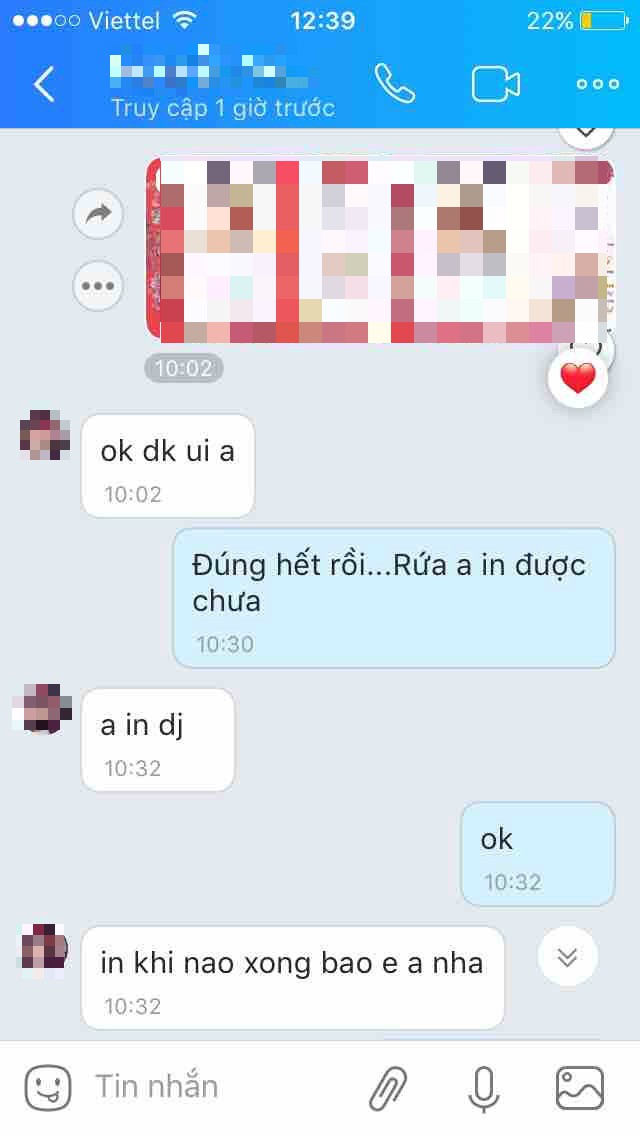Tap 'in khi nao xong bao e a nha' message
This screenshot has height=1136, width=640.
pyautogui.click(x=292, y=977)
